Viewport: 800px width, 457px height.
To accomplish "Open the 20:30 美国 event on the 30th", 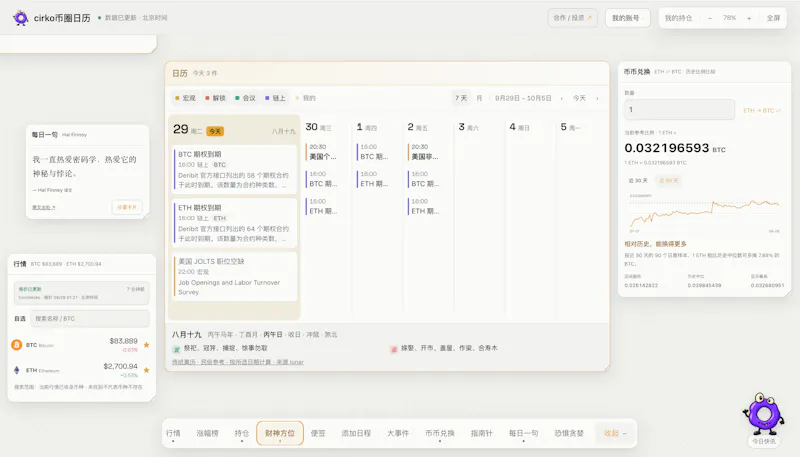I will pos(324,151).
